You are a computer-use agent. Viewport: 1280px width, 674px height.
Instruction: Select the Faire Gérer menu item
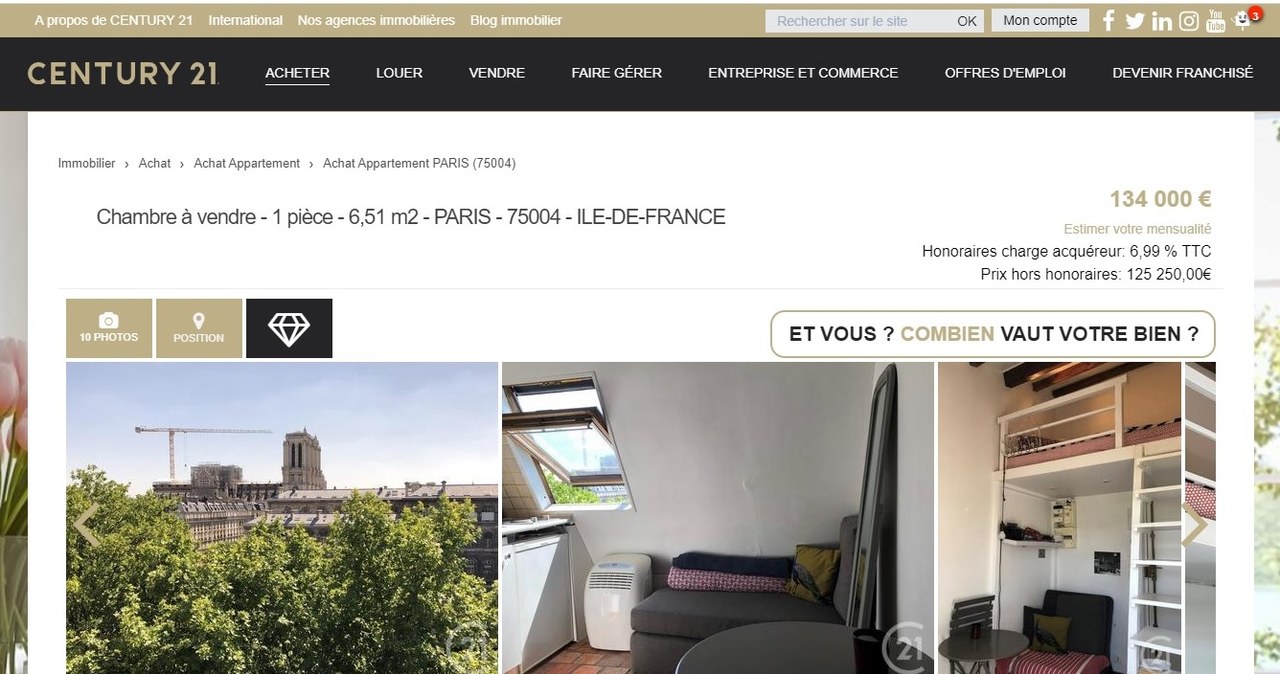pyautogui.click(x=617, y=73)
